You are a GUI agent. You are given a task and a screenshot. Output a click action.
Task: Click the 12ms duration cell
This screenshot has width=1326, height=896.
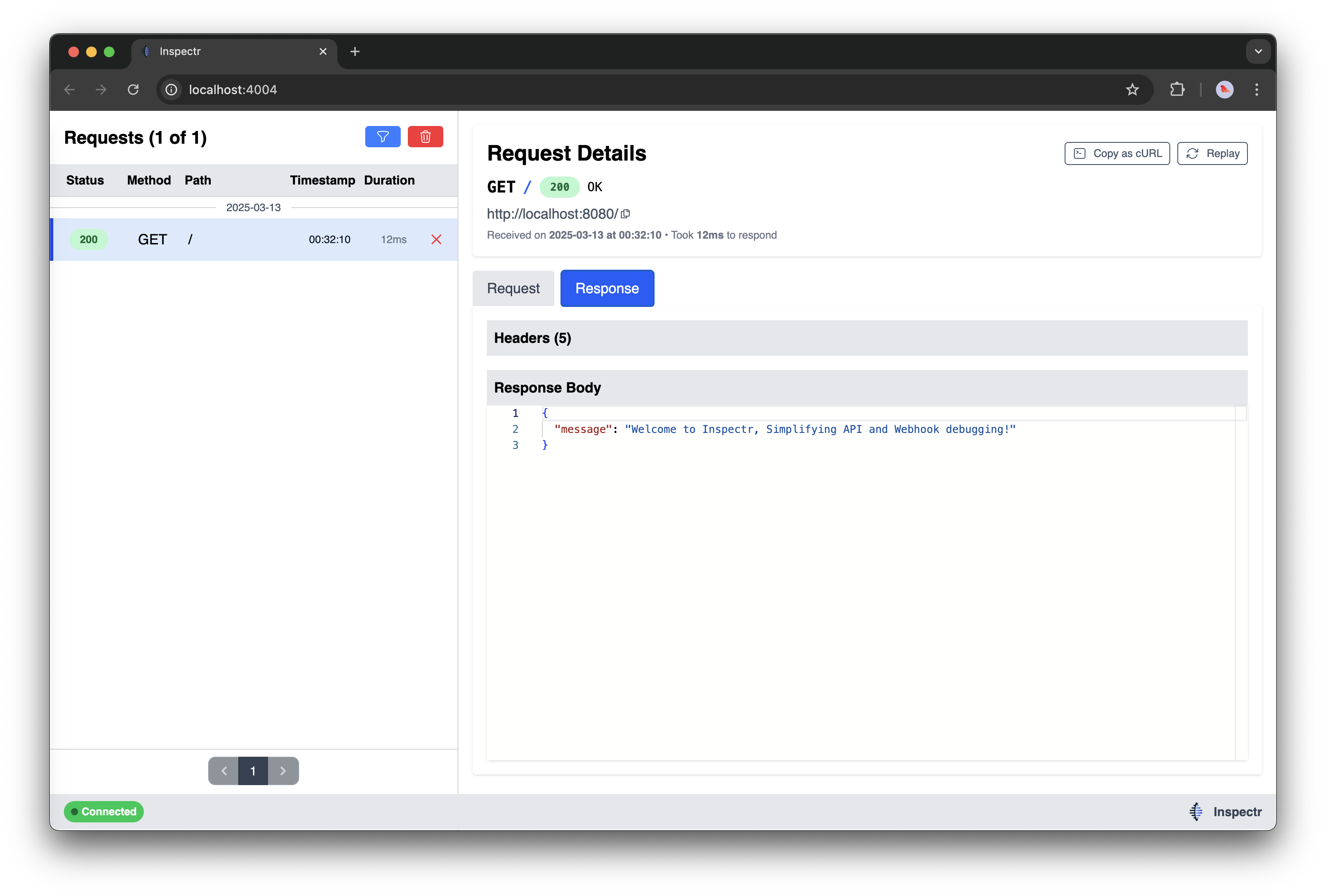tap(394, 240)
